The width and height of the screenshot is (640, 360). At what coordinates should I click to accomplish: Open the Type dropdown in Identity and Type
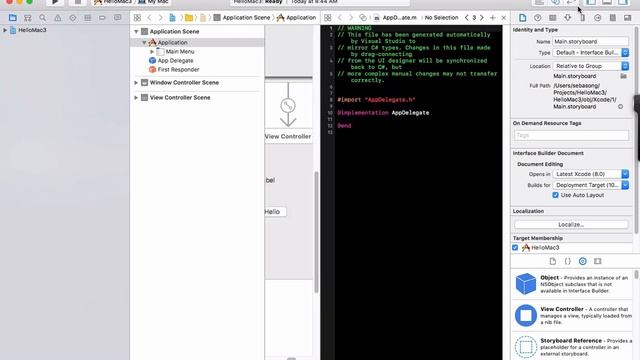point(591,53)
